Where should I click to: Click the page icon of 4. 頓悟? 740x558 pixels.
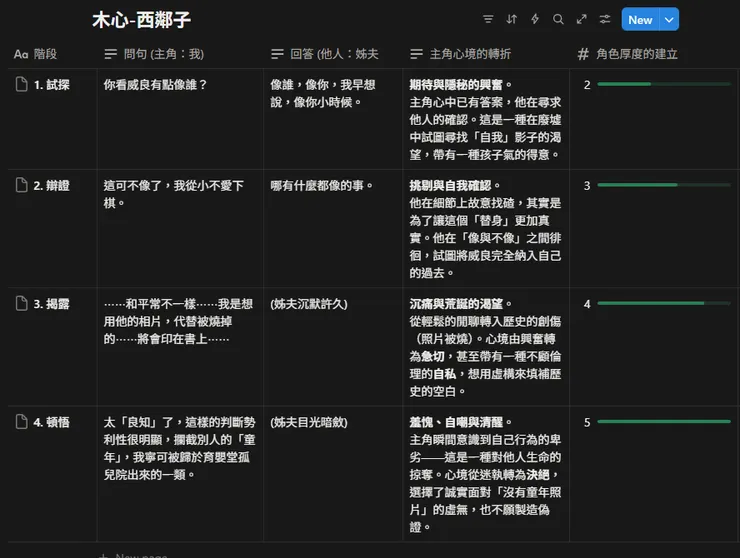(x=21, y=422)
